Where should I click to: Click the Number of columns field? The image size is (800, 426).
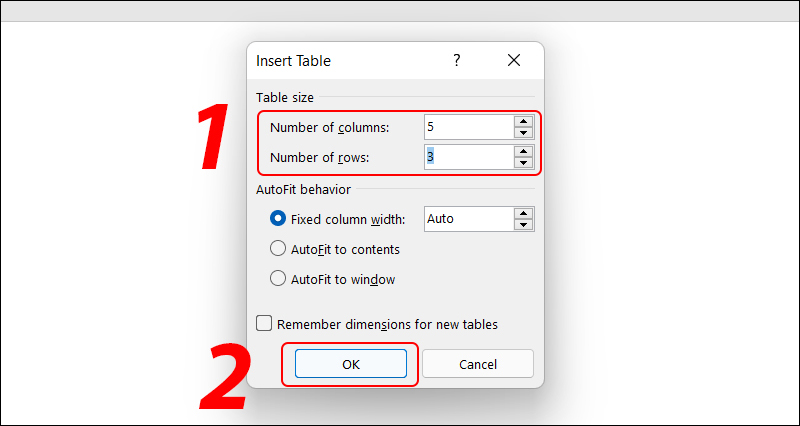pos(466,127)
